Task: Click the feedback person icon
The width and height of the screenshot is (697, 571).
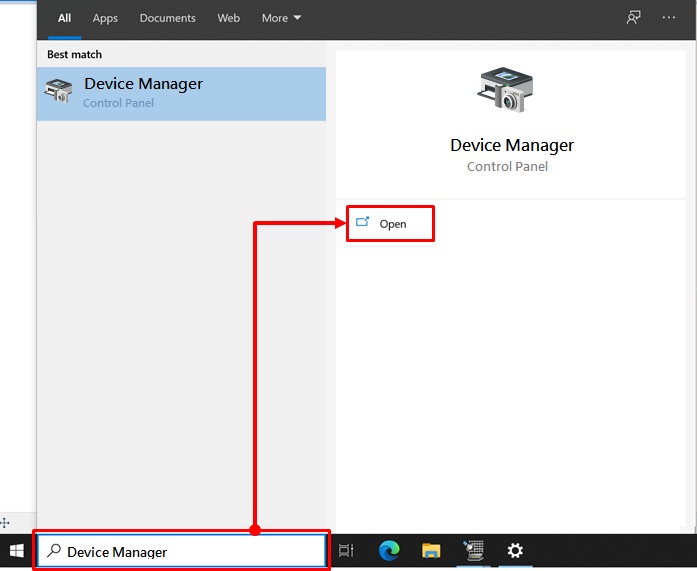Action: [633, 18]
